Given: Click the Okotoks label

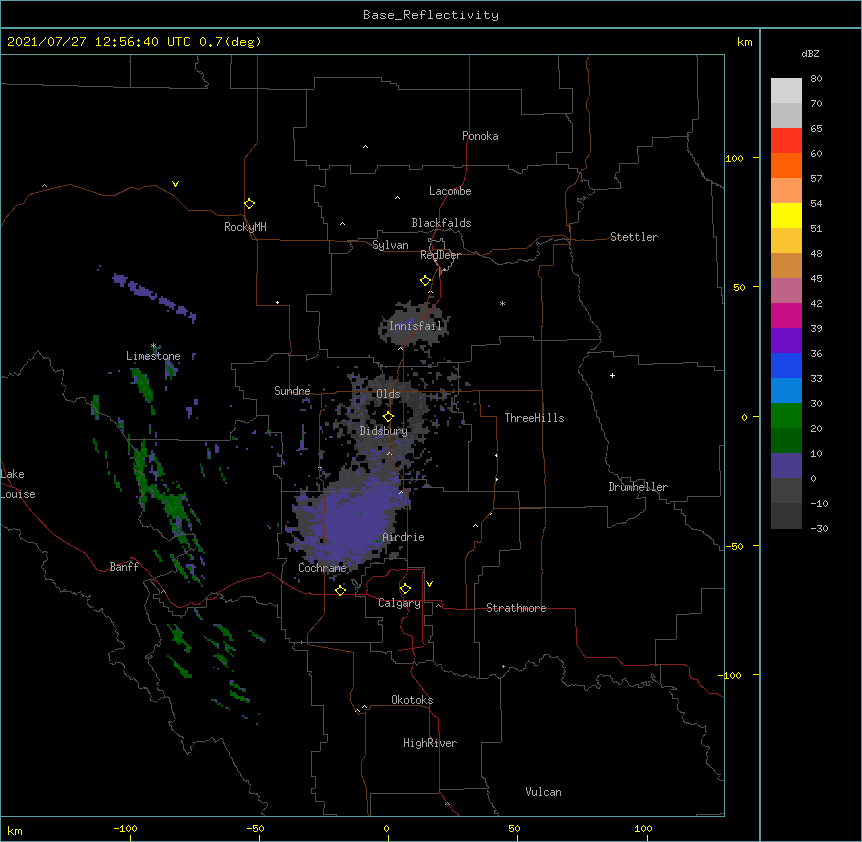Looking at the screenshot, I should [412, 700].
